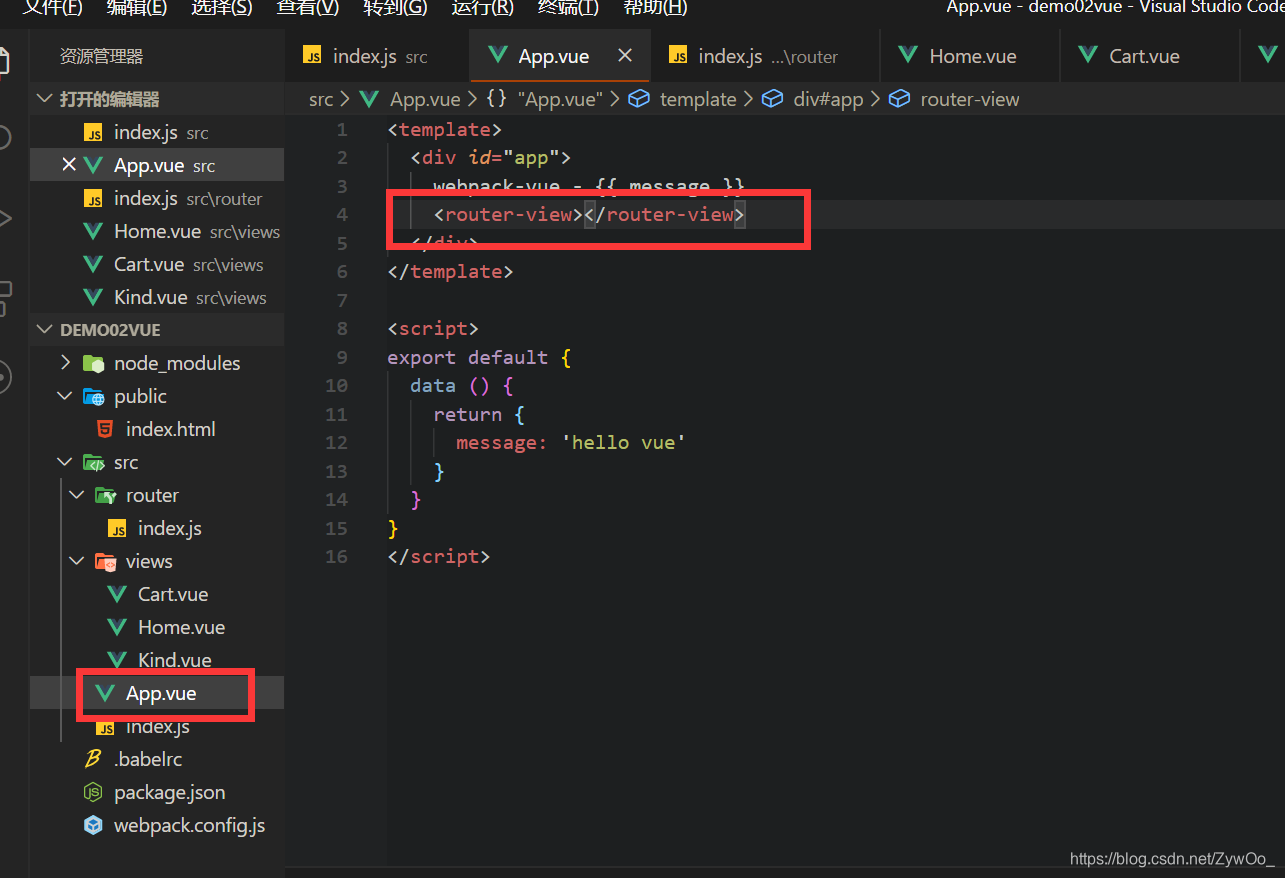
Task: Click the src breadcrumb segment
Action: 321,99
